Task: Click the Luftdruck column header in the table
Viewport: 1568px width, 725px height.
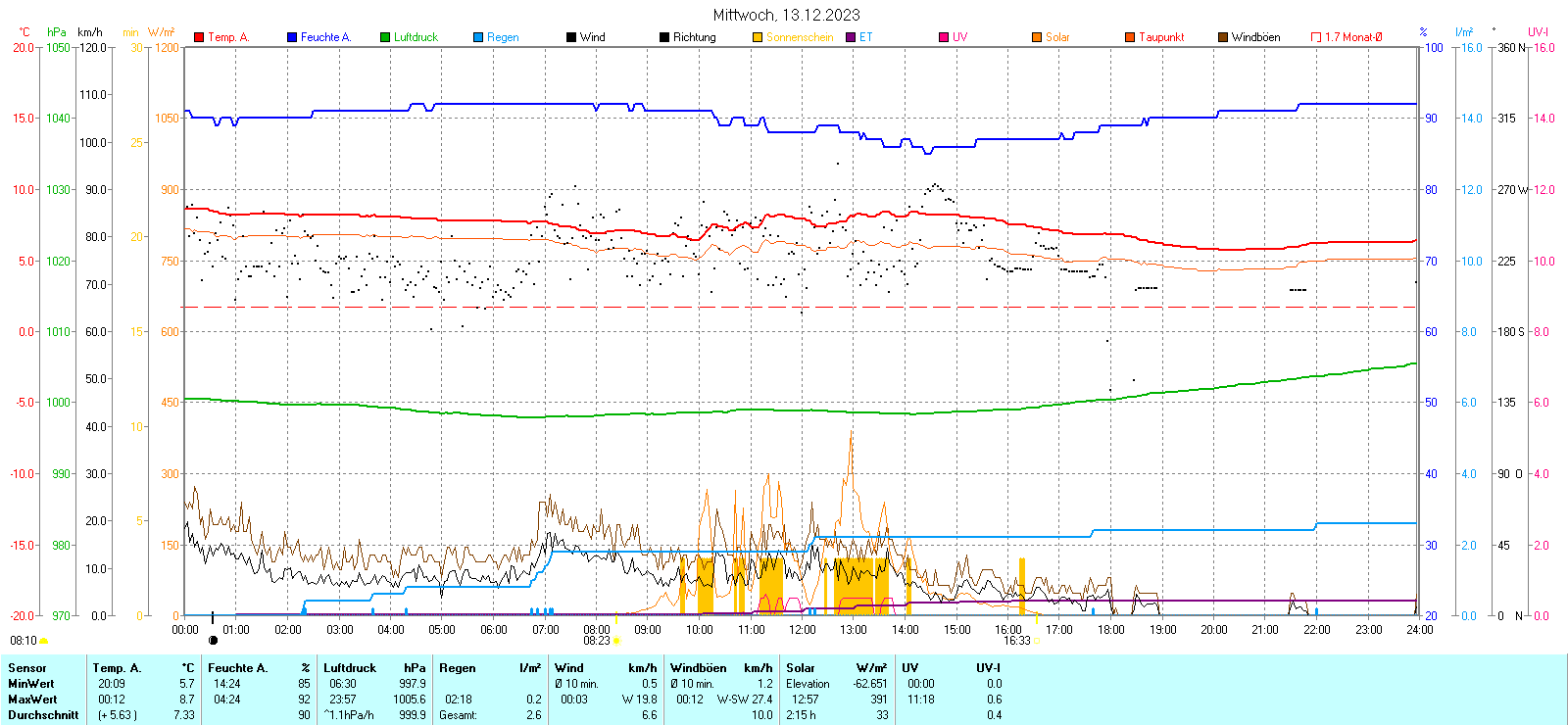Action: coord(350,668)
